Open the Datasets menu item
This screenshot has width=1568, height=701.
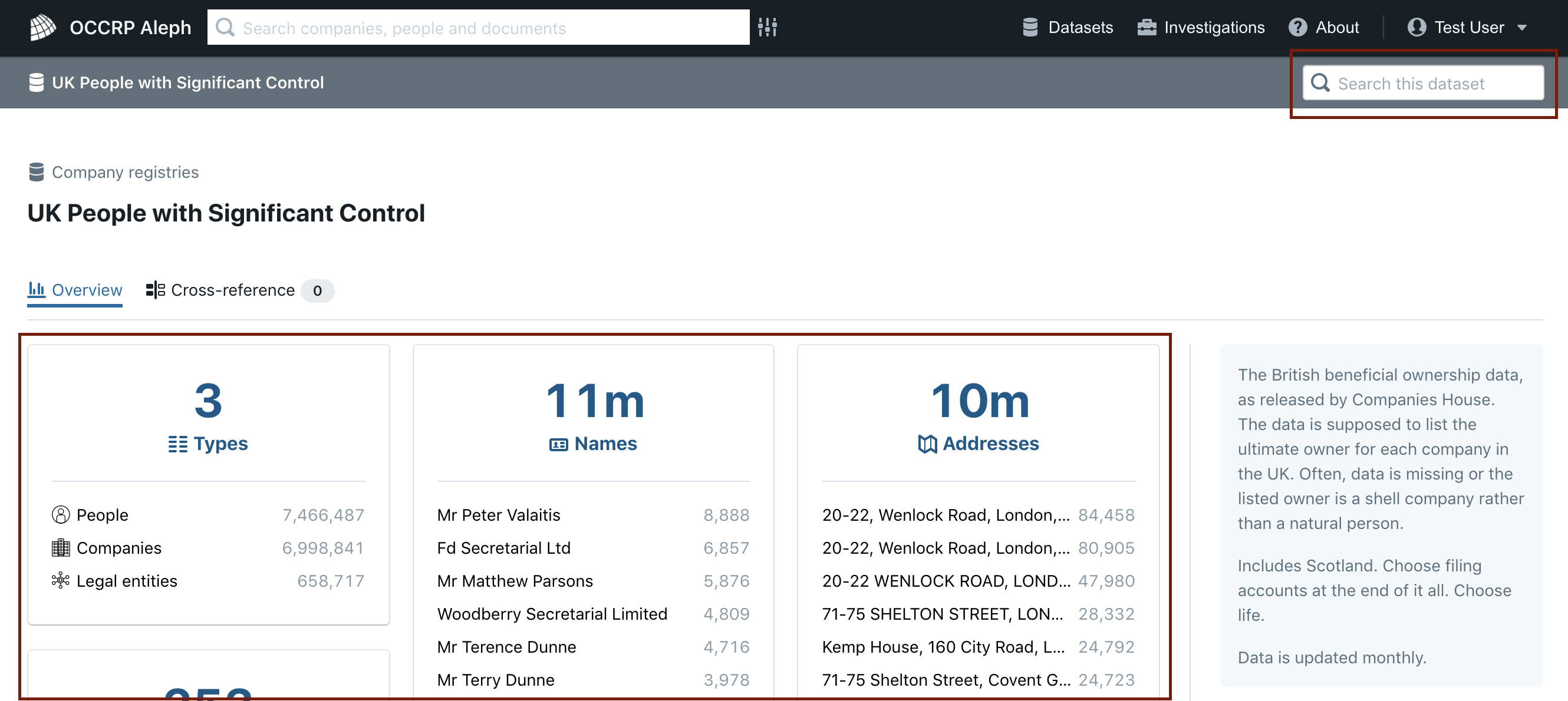[1068, 27]
